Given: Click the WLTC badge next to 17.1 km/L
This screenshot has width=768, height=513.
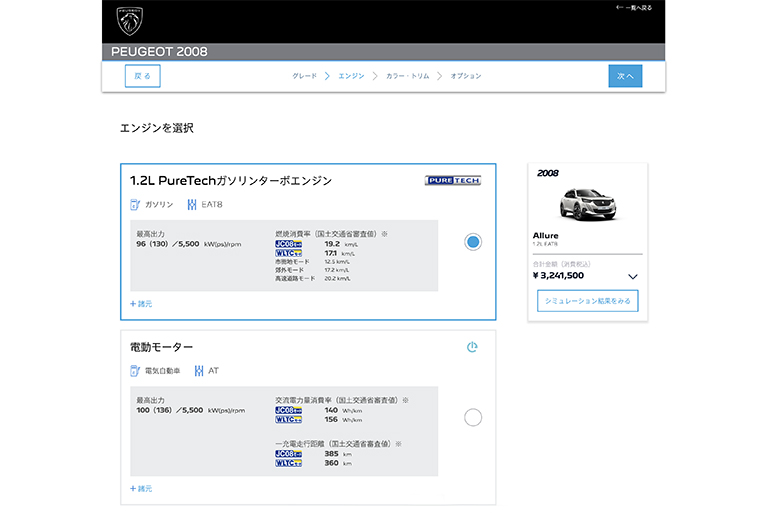Looking at the screenshot, I should click(288, 253).
